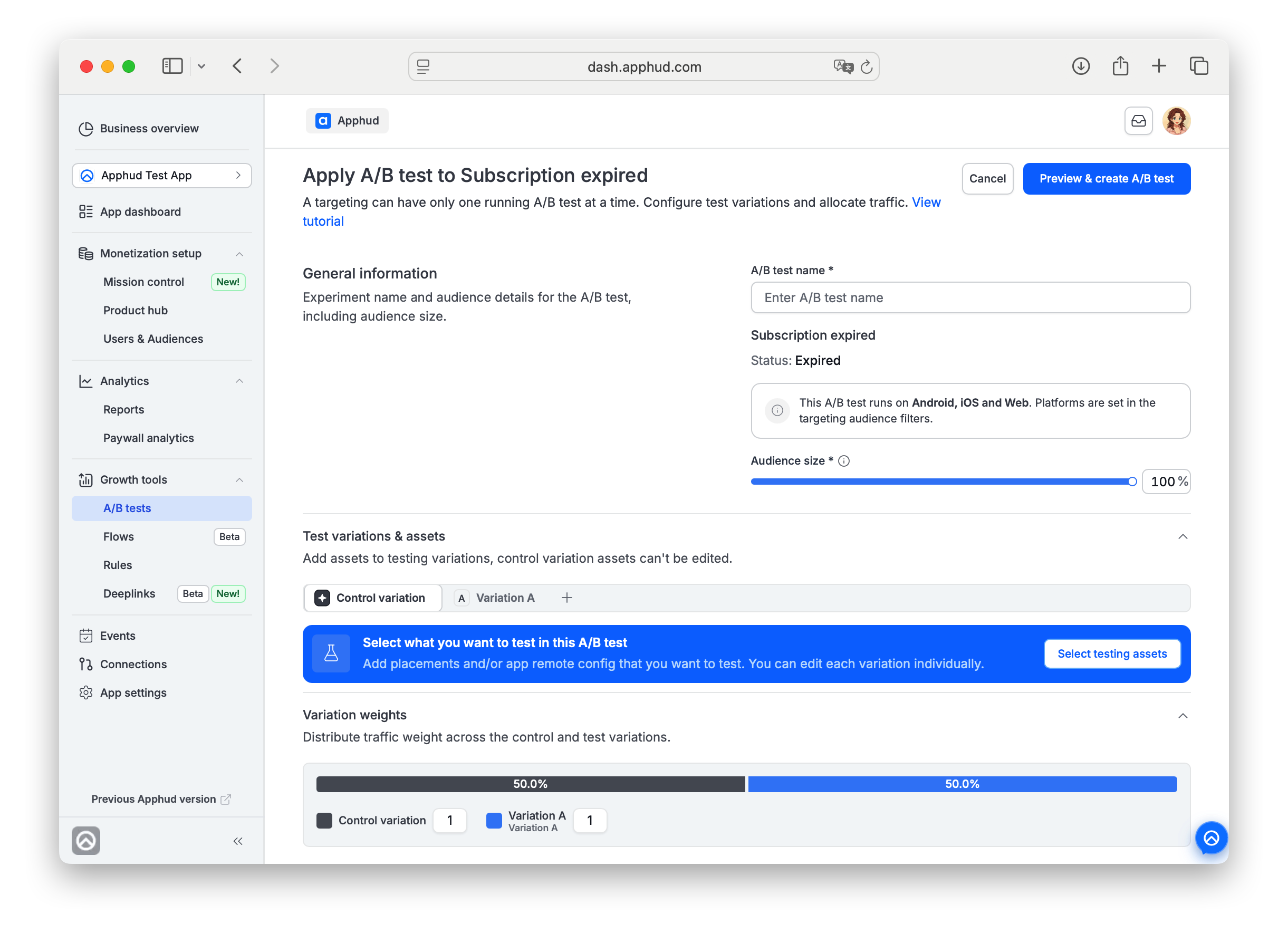Image resolution: width=1288 pixels, height=943 pixels.
Task: Open the support chat bubble
Action: (1211, 838)
